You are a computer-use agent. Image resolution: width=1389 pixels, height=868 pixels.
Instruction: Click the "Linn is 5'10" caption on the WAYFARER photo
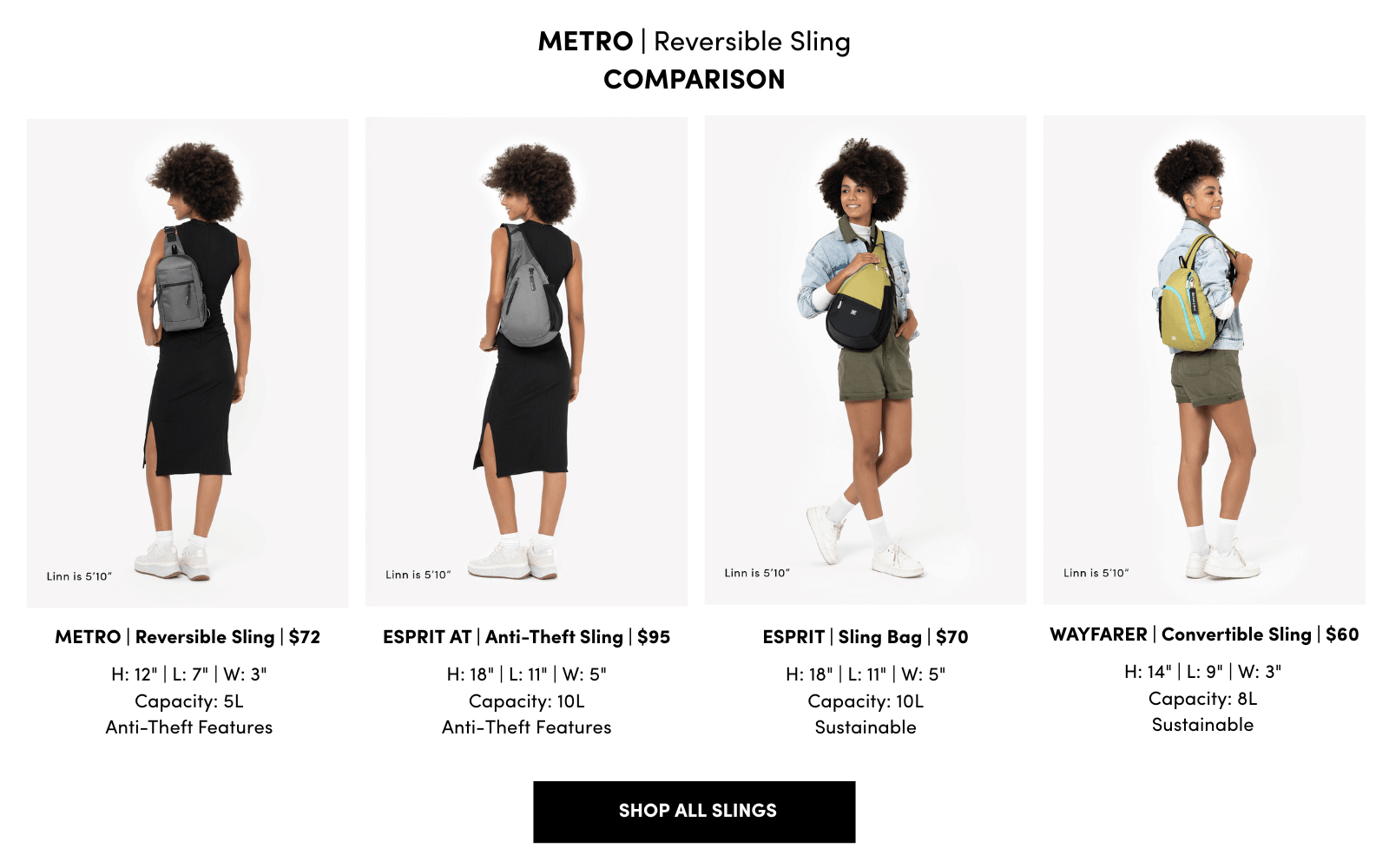pos(1096,573)
